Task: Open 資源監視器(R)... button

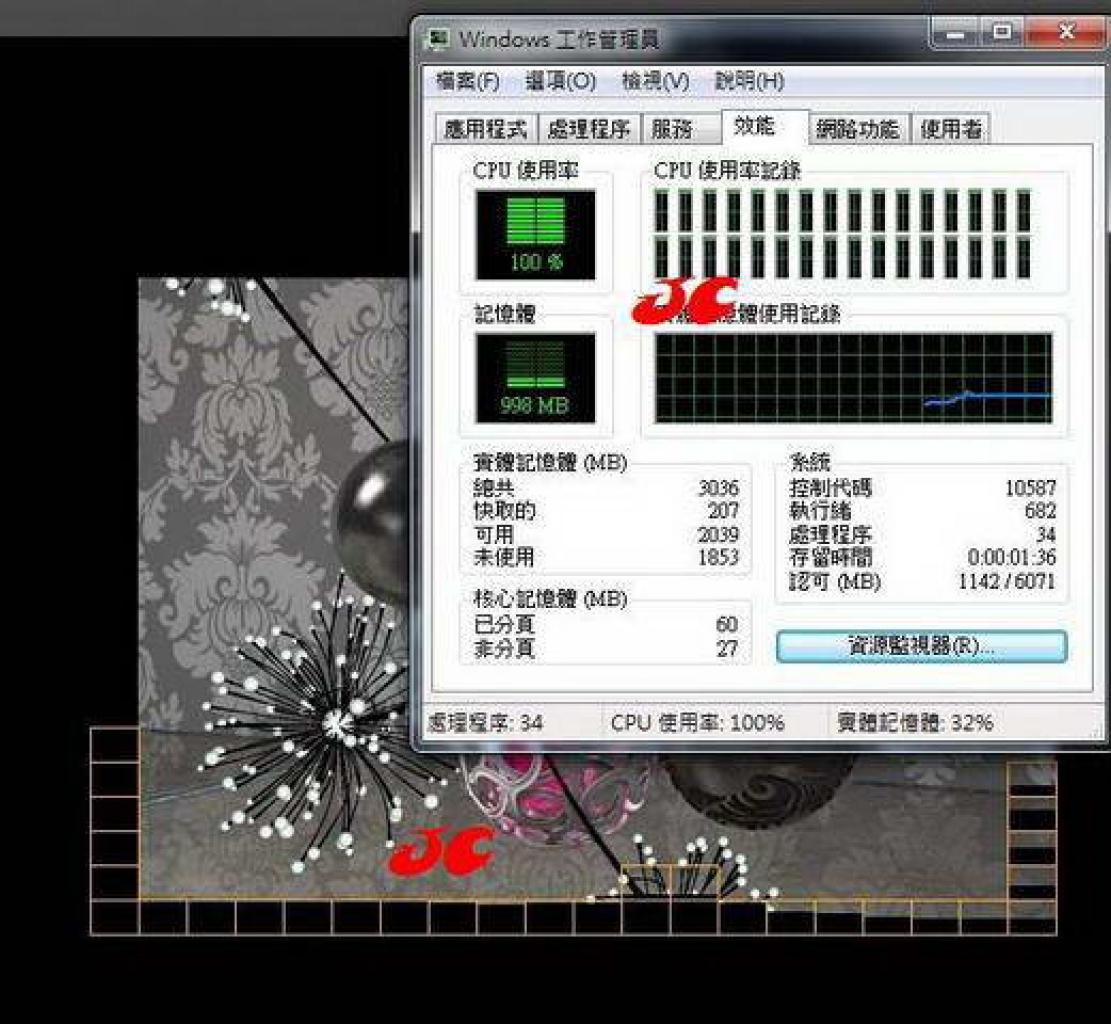Action: coord(921,646)
